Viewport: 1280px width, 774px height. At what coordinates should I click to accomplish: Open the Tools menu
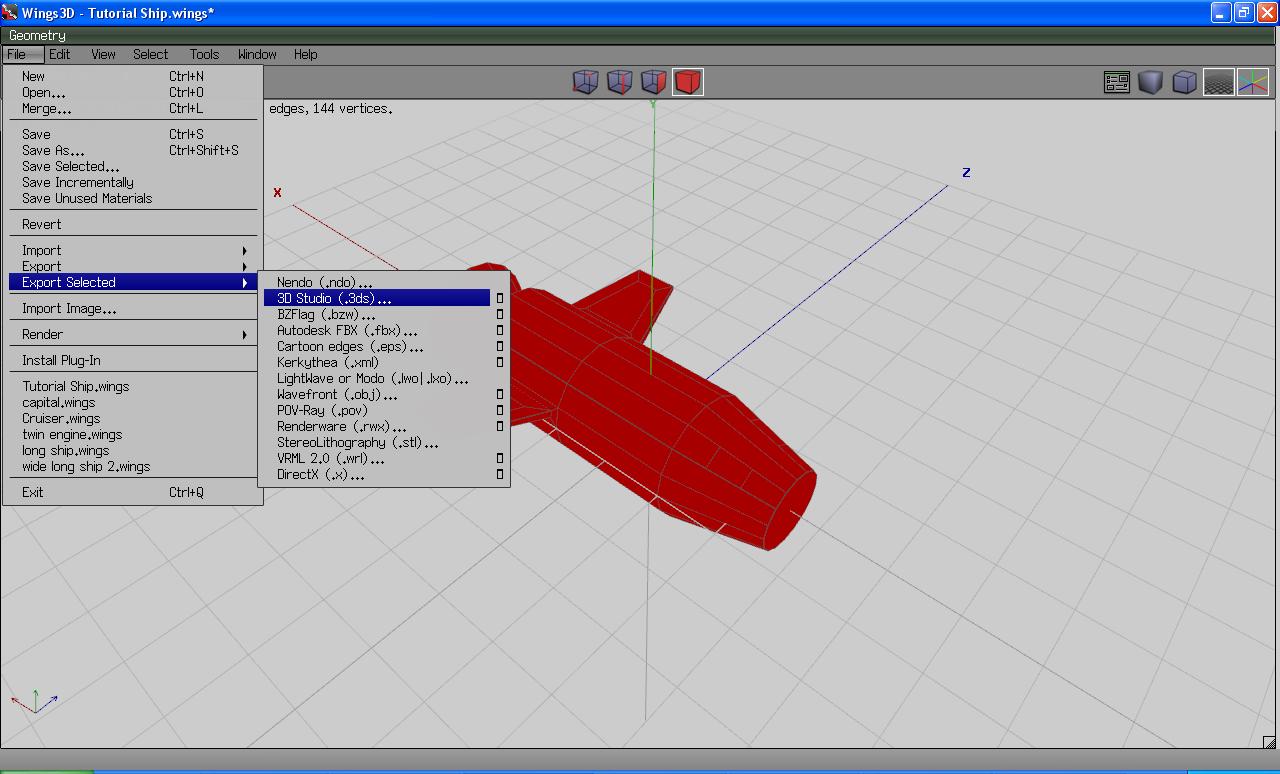pos(204,54)
